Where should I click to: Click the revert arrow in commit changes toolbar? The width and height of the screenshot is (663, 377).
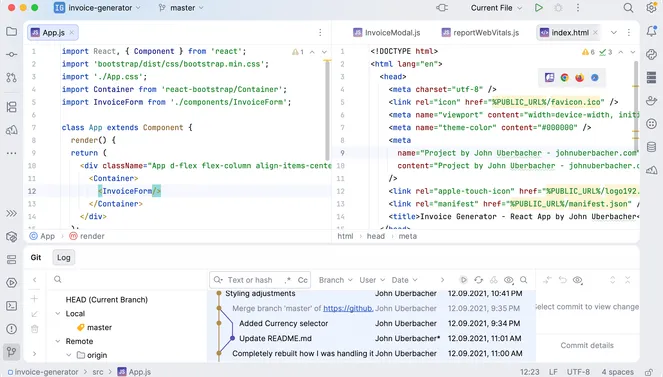click(x=562, y=280)
